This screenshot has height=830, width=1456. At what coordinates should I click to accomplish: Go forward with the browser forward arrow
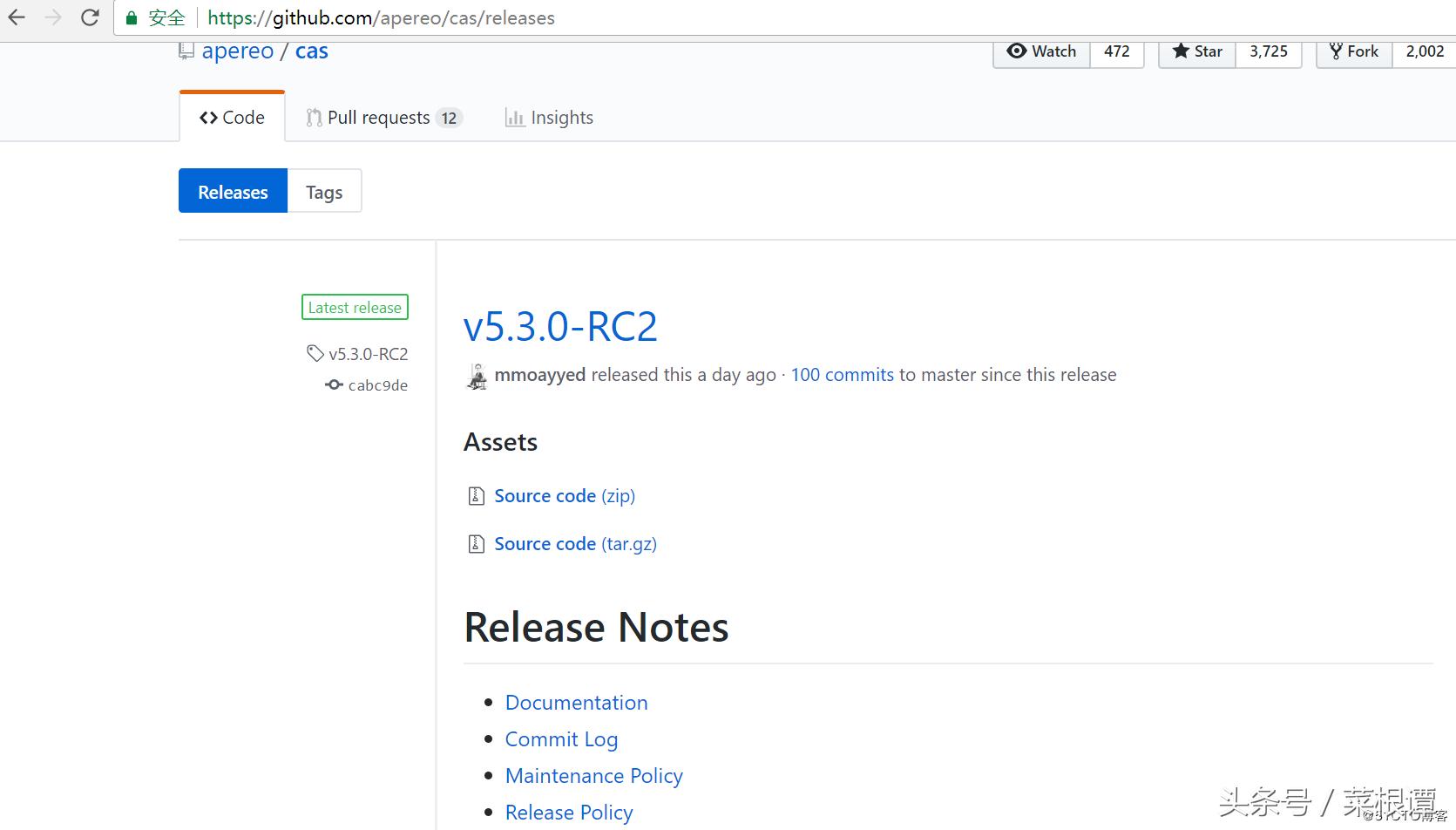pos(53,17)
